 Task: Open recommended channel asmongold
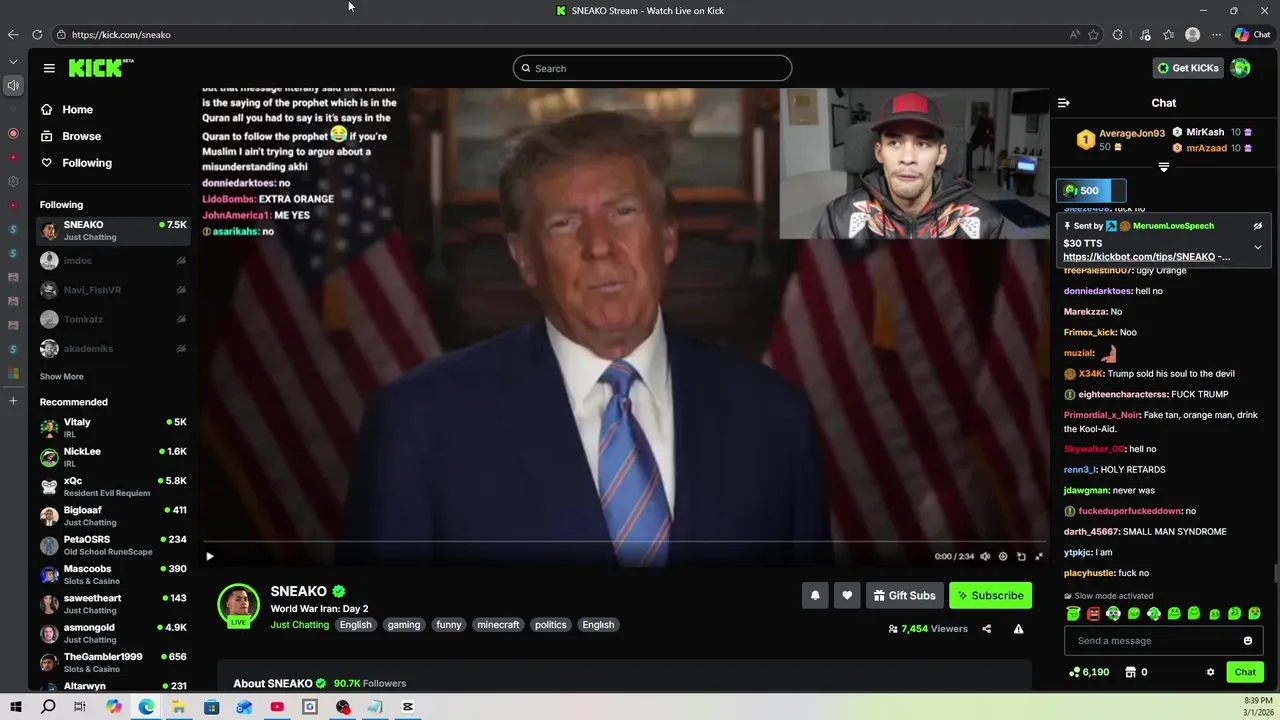[112, 634]
